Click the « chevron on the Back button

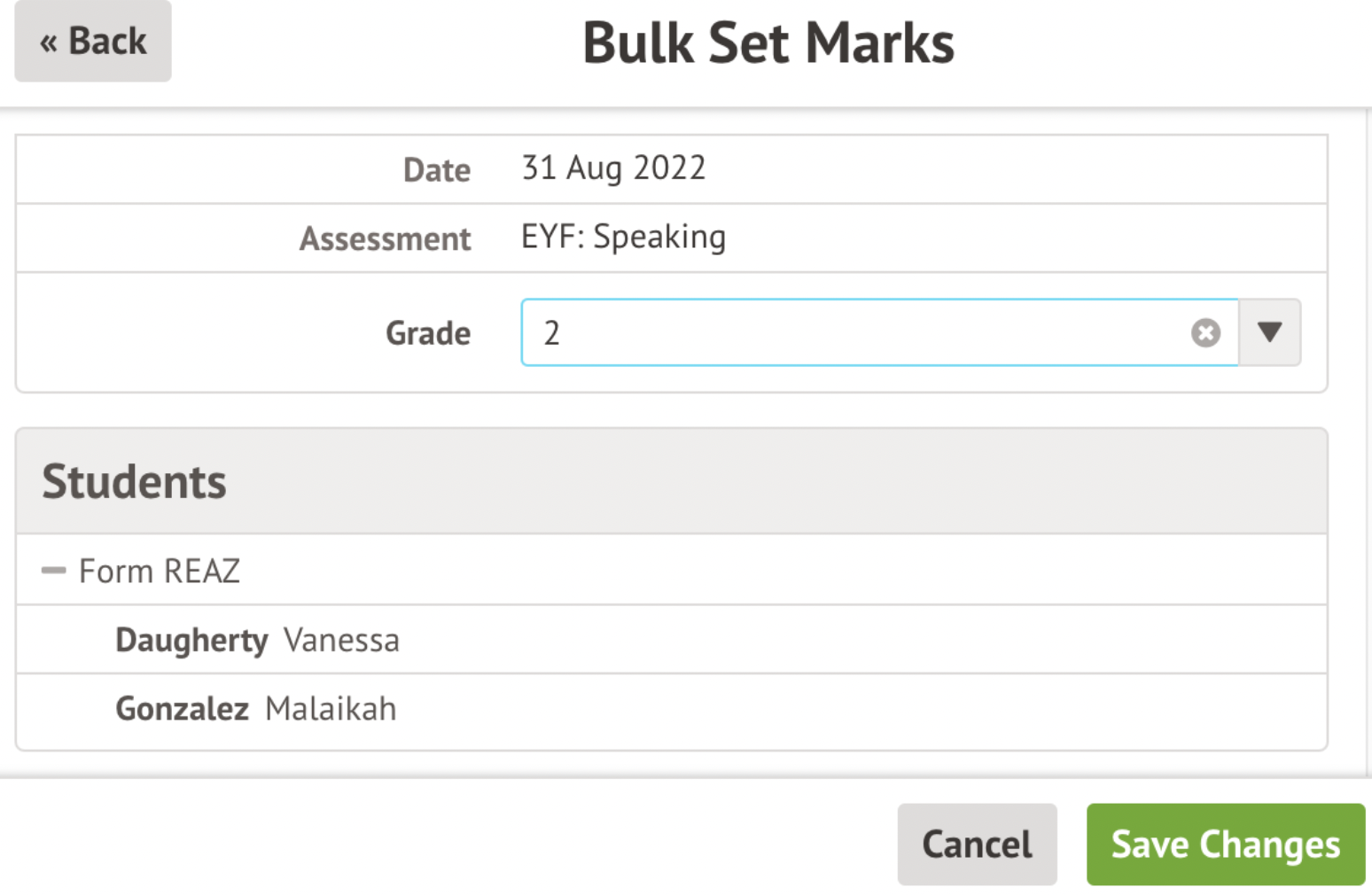[49, 43]
